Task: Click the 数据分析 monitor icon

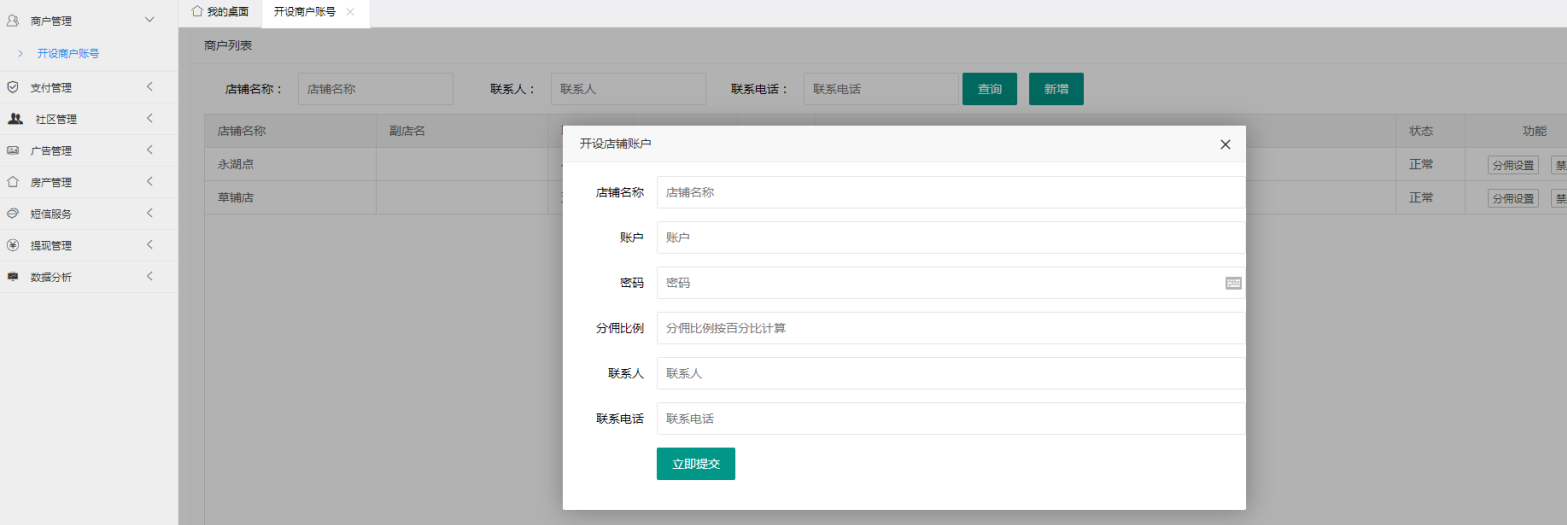Action: pos(13,277)
